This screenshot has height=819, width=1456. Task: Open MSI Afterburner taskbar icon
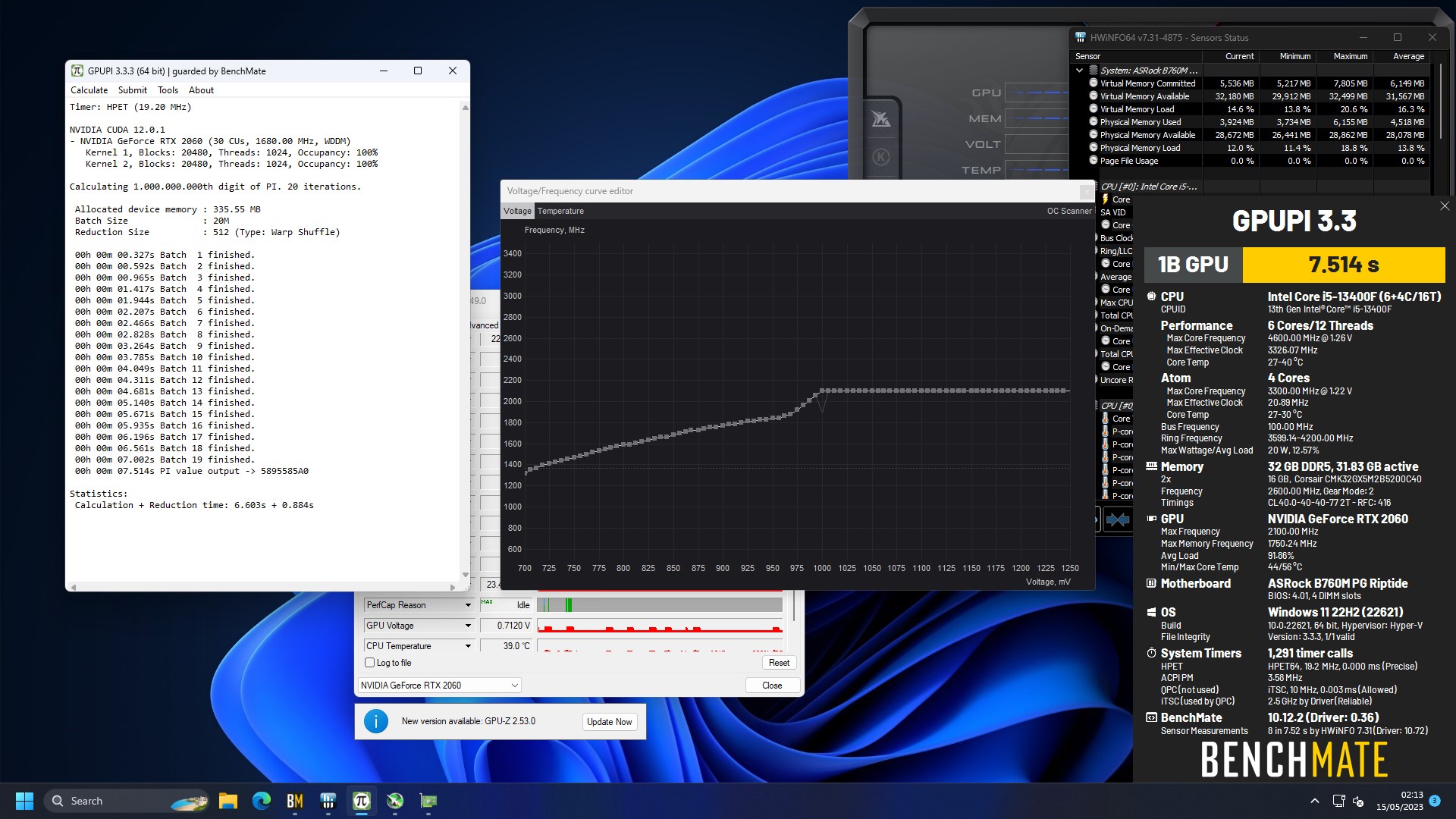tap(395, 801)
